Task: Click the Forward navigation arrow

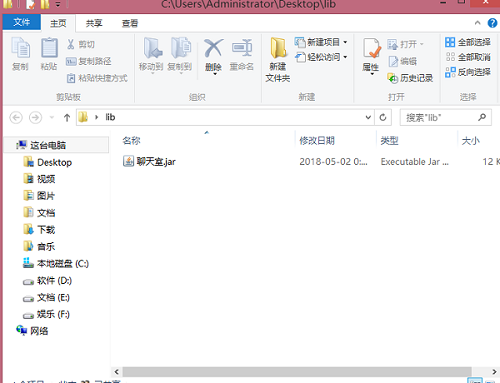Action: tap(35, 117)
